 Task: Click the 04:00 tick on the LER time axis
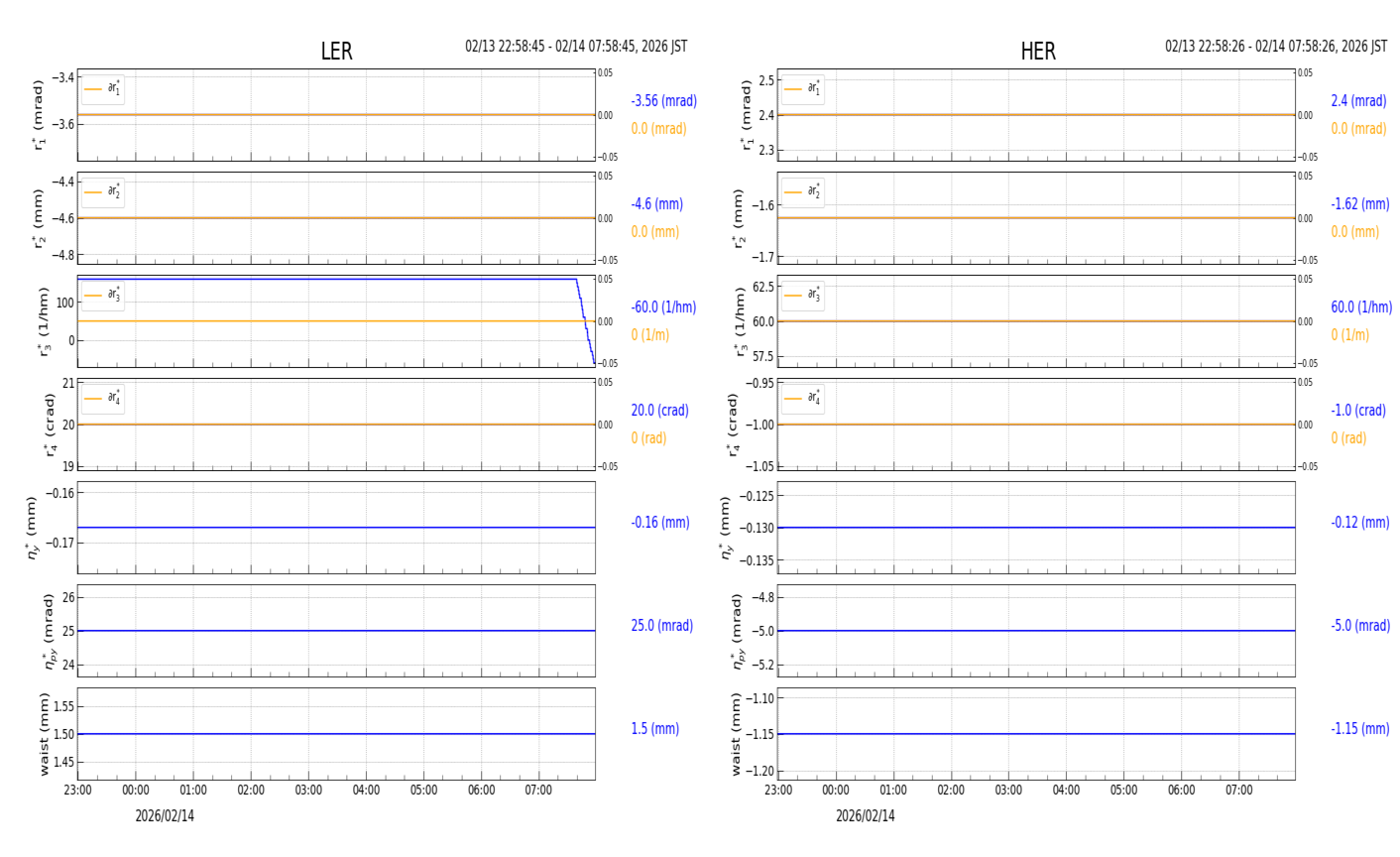[x=366, y=791]
